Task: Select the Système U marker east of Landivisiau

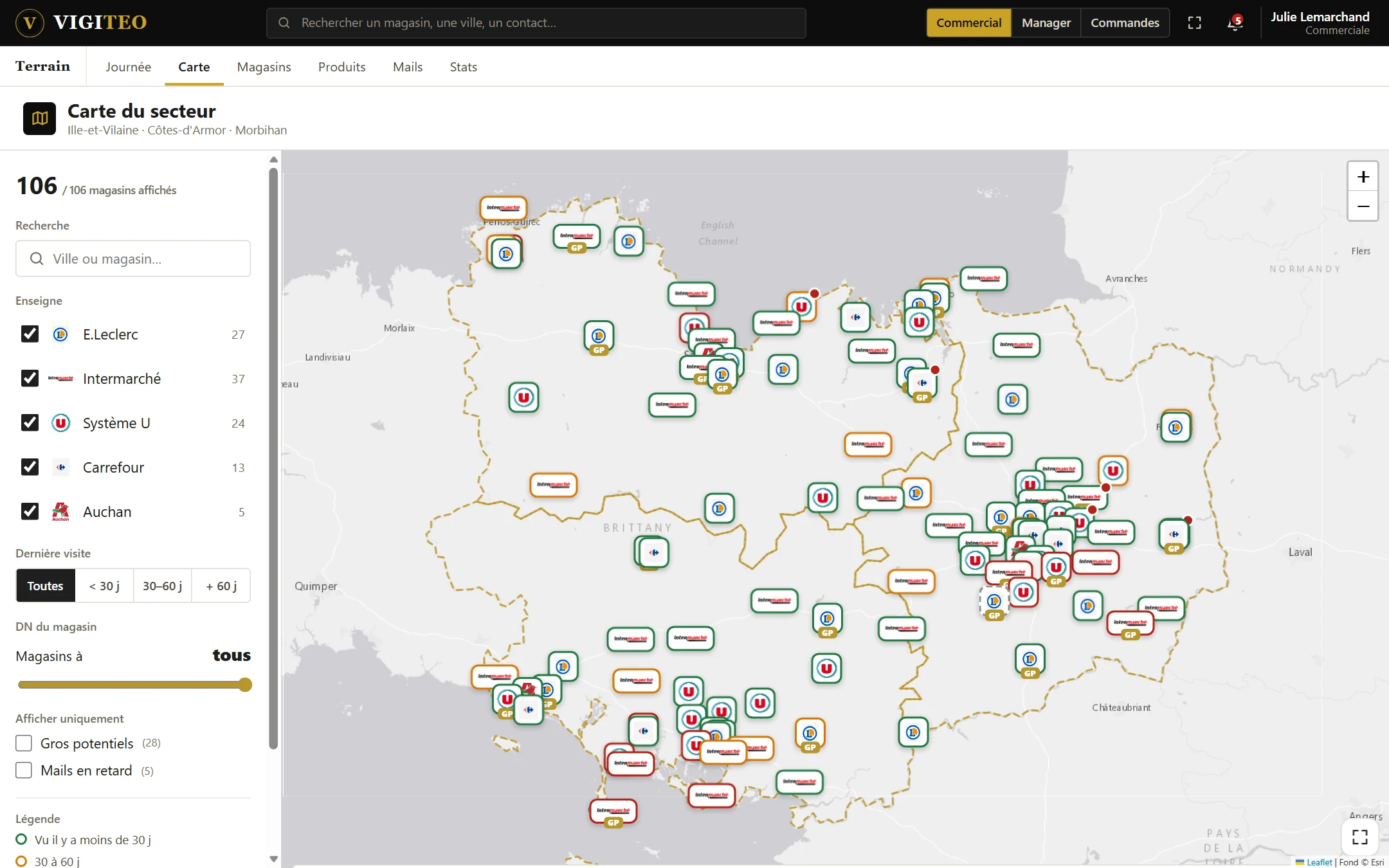Action: point(523,397)
